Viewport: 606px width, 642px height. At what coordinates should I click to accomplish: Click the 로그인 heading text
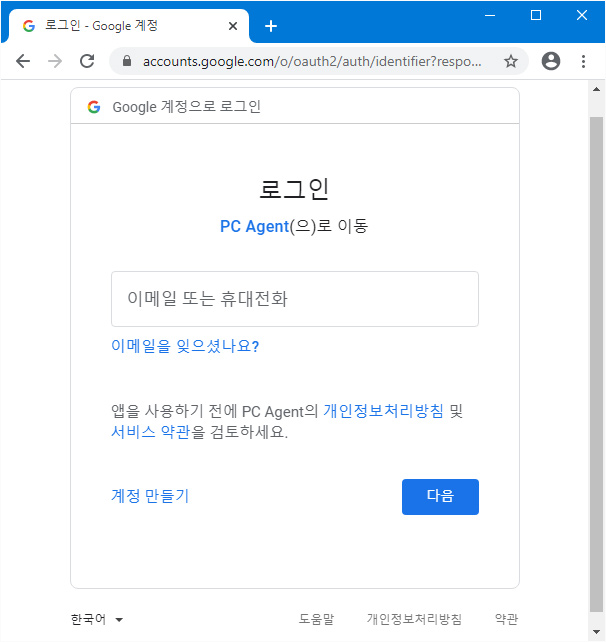[294, 189]
